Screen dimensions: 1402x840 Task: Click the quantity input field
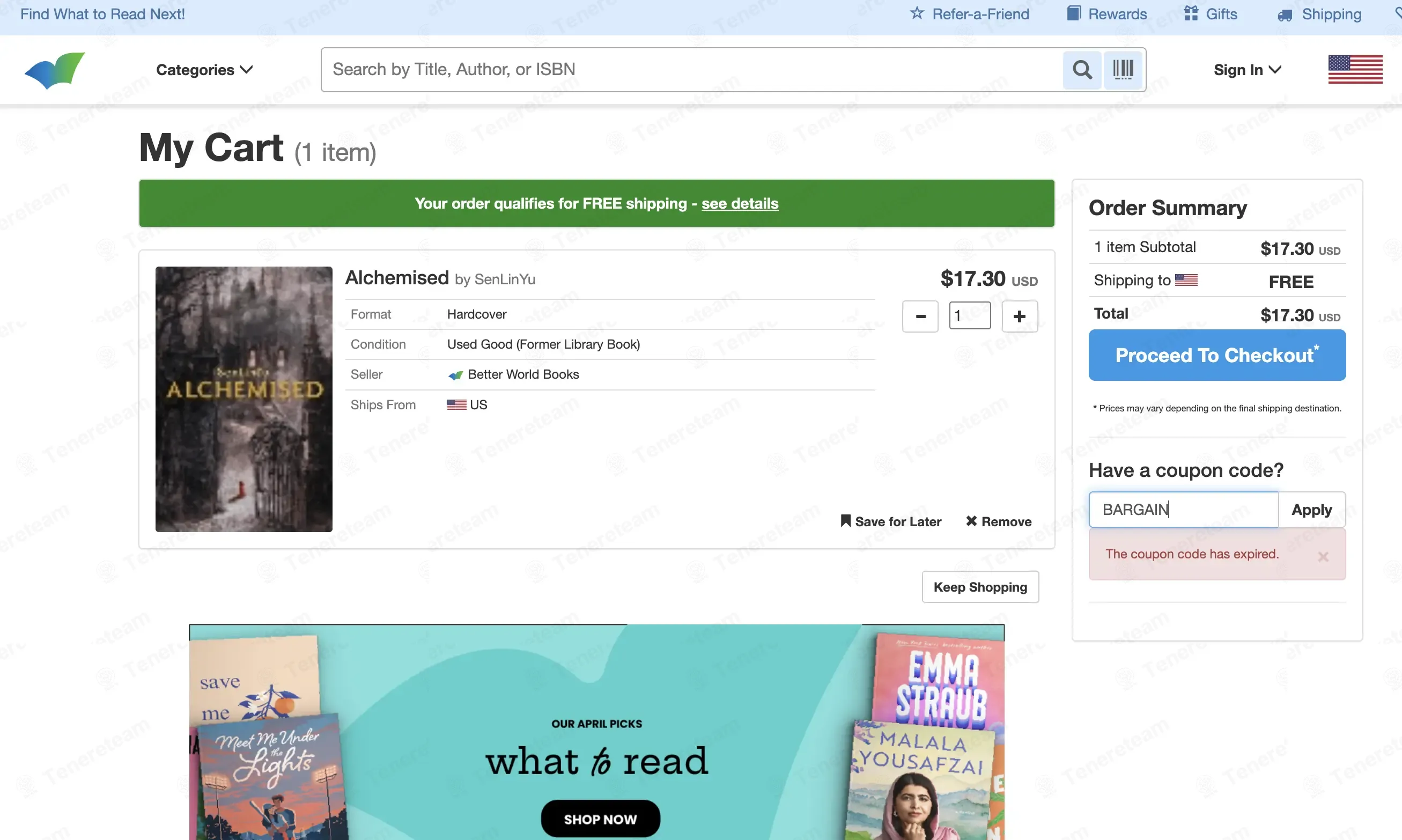pos(970,316)
